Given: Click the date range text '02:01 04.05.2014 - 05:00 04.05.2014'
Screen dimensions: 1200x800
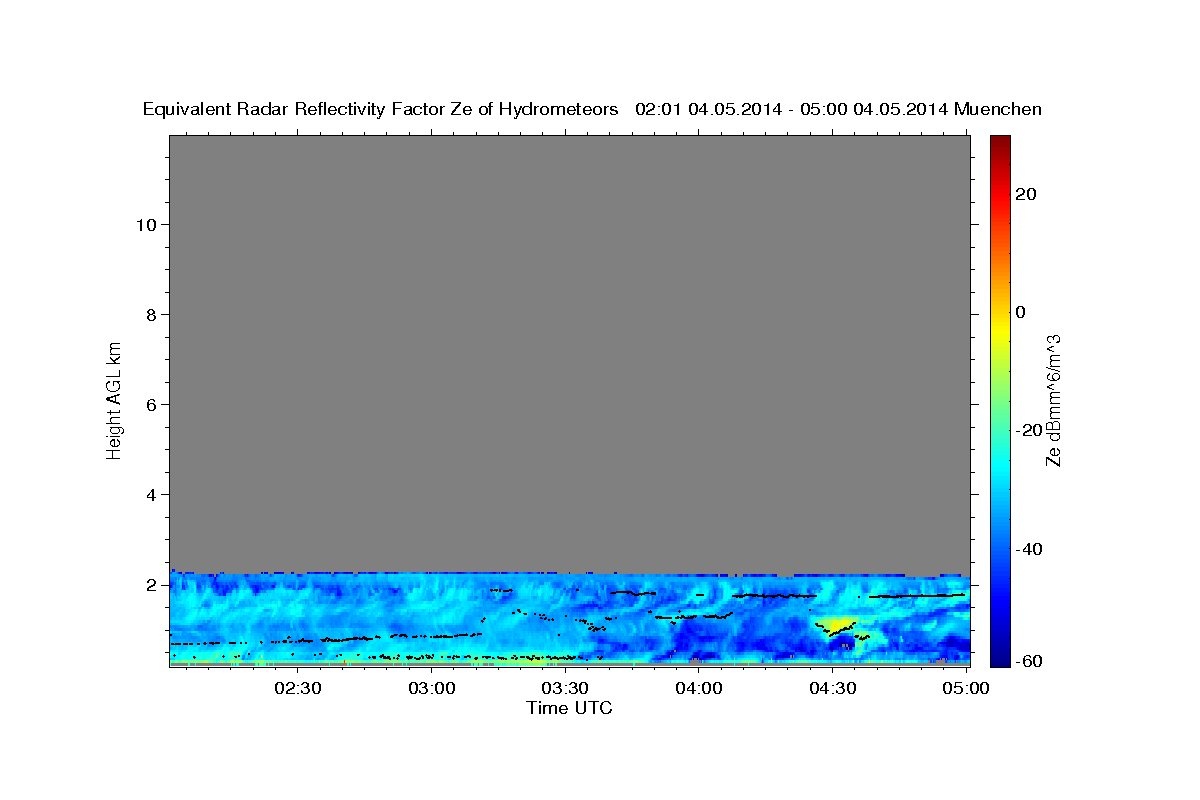Looking at the screenshot, I should tap(792, 109).
